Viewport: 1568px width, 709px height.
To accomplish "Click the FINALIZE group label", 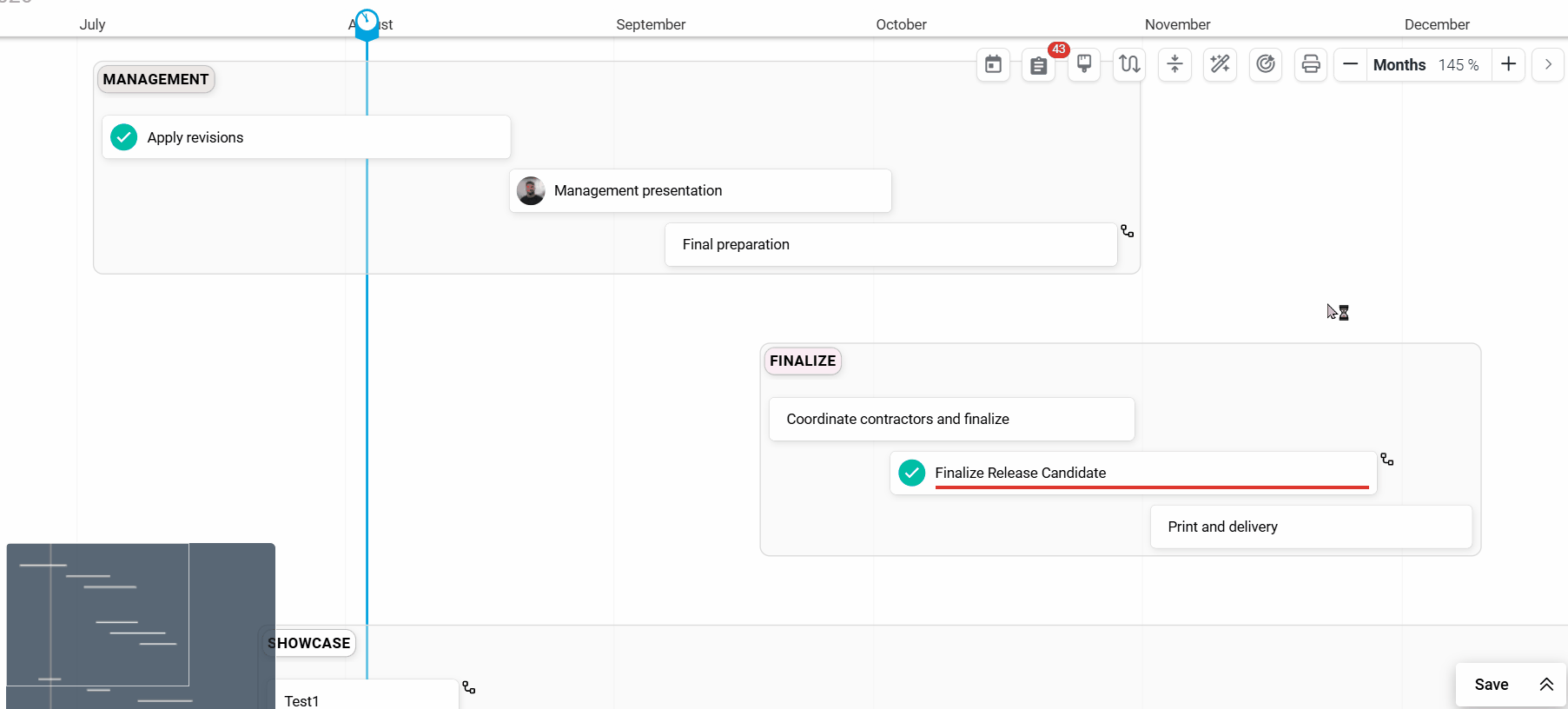I will pyautogui.click(x=803, y=361).
